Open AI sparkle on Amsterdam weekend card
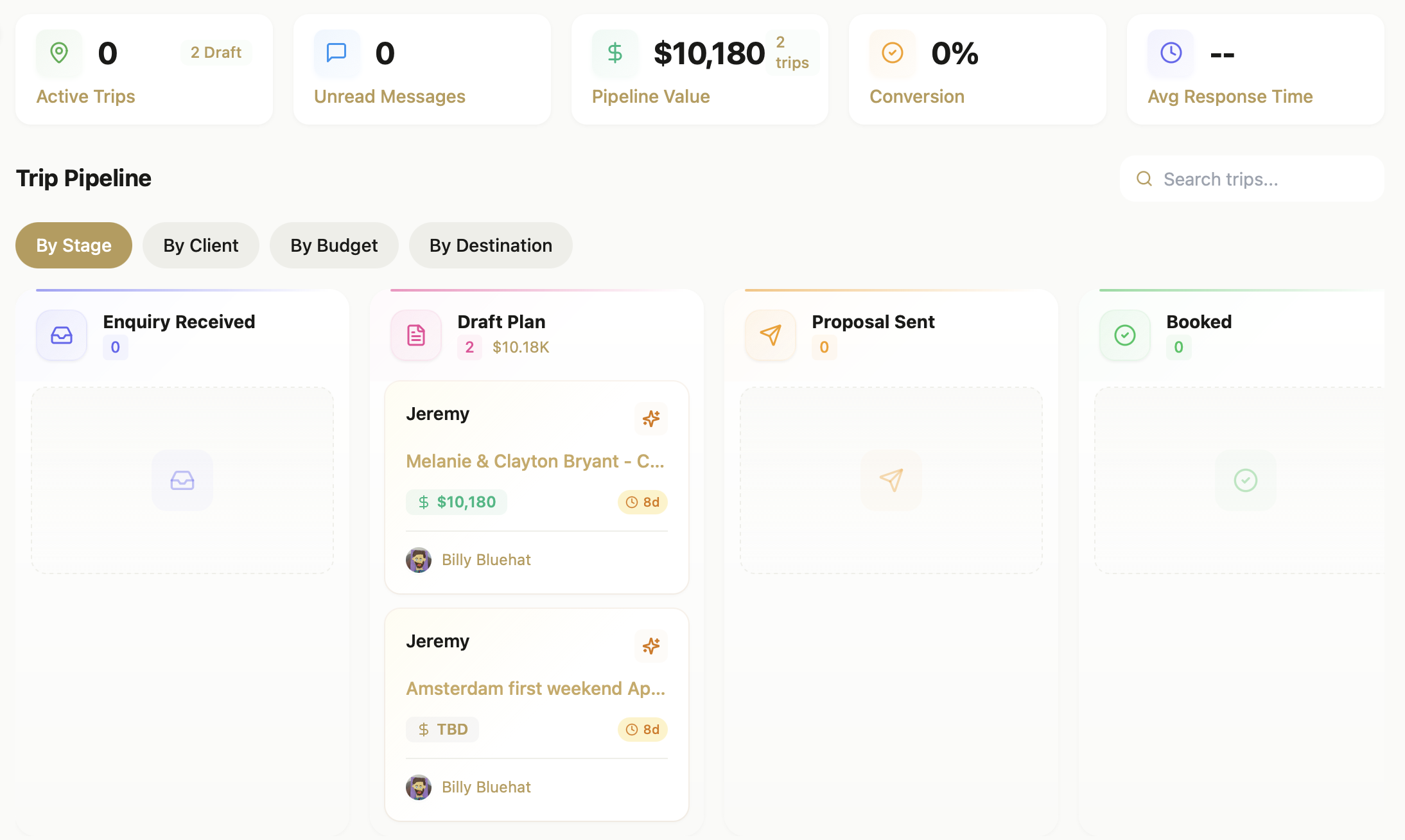The height and width of the screenshot is (840, 1405). click(650, 646)
